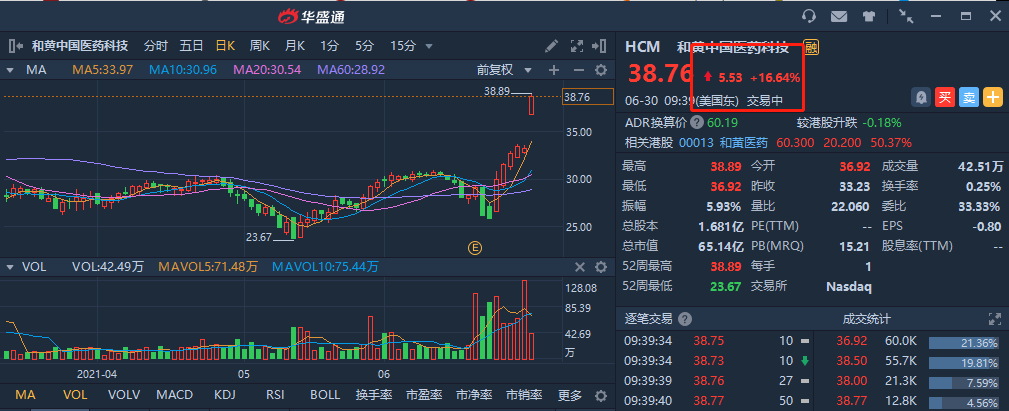Open MA indicator settings gear
This screenshot has width=1009, height=411.
tap(601, 69)
